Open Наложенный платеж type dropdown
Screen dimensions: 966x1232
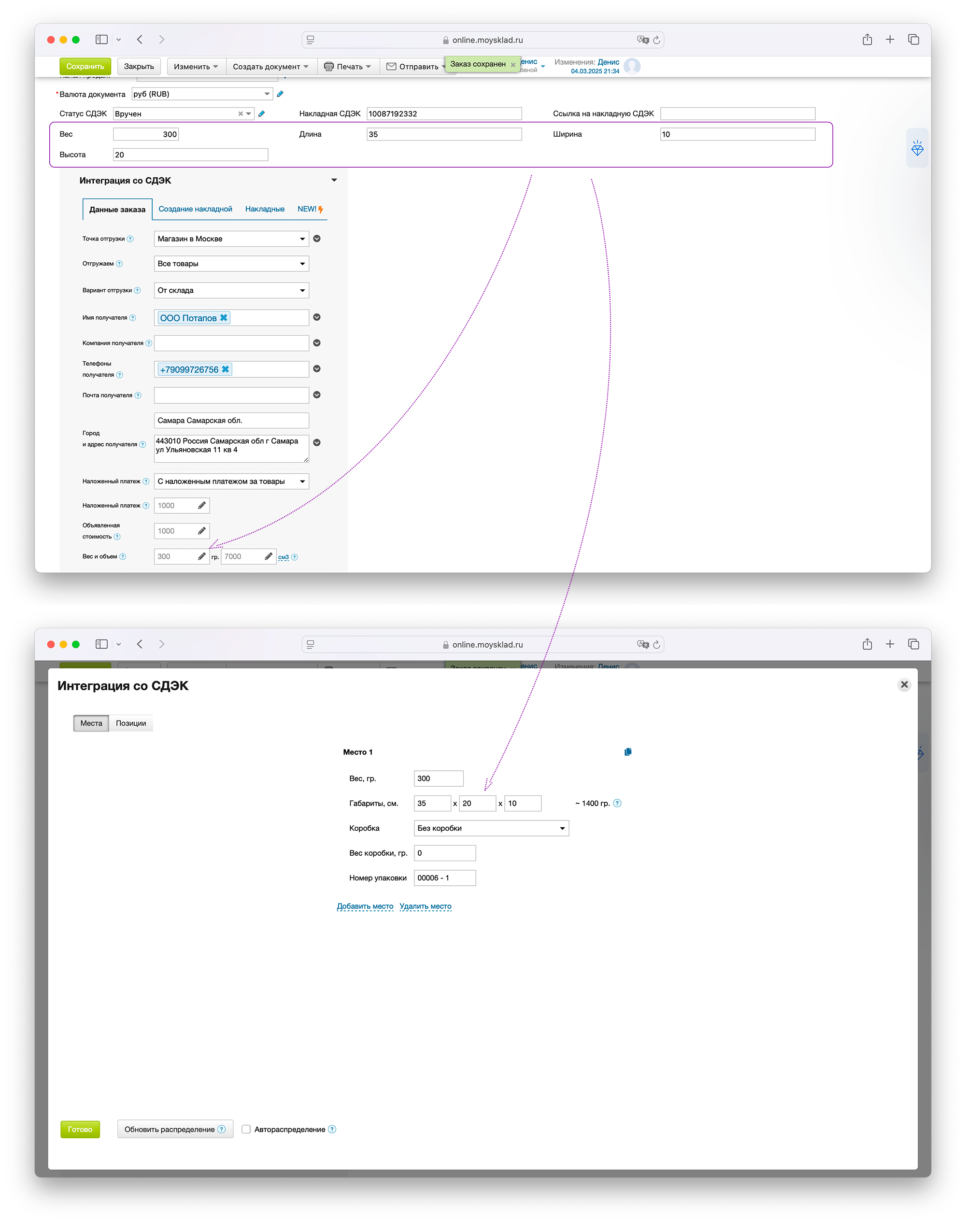(x=231, y=481)
